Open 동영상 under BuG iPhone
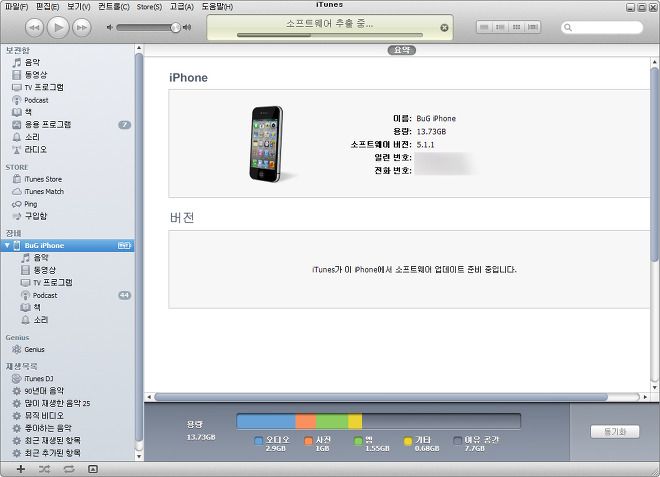Image resolution: width=660 pixels, height=477 pixels. [67, 270]
